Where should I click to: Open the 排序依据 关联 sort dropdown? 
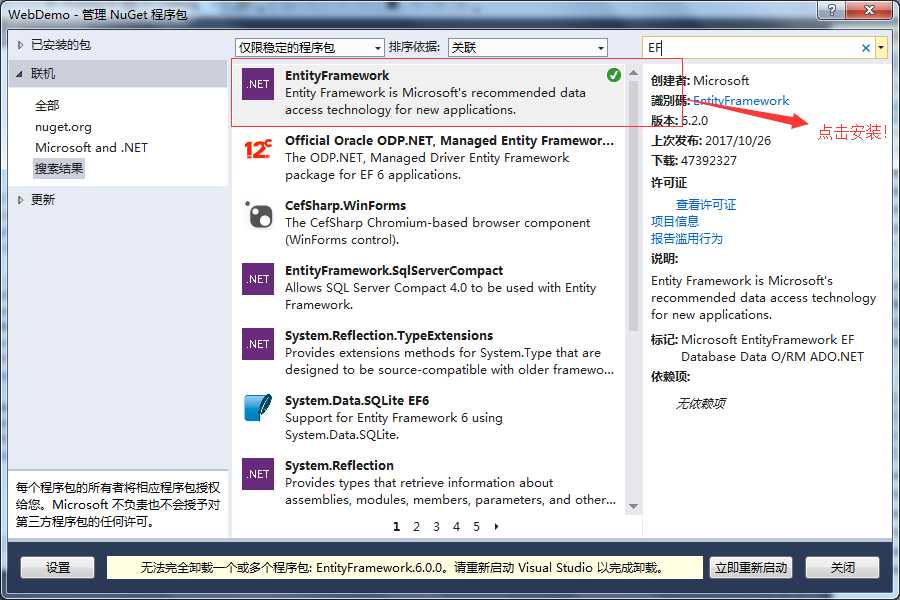pos(527,48)
